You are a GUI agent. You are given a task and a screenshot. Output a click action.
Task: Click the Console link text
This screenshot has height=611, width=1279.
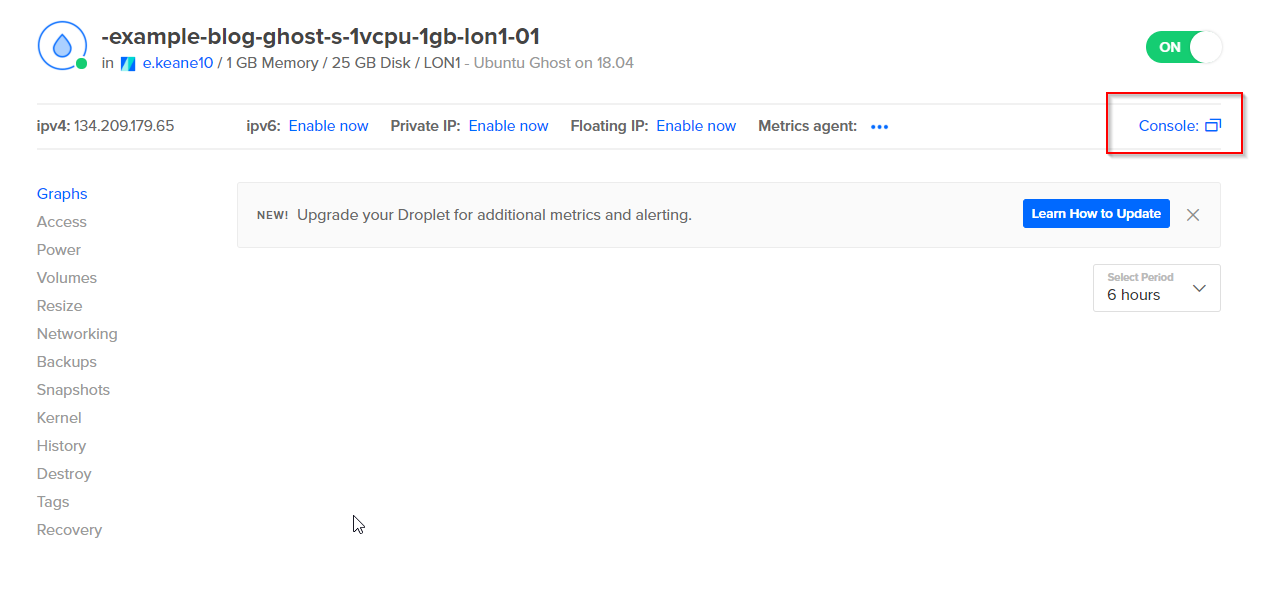[1168, 126]
